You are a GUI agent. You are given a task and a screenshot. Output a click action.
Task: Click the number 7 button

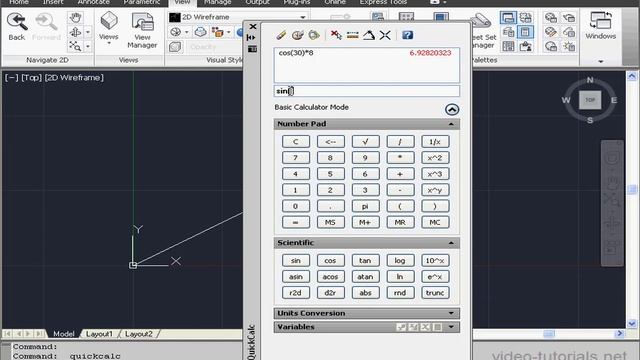pyautogui.click(x=296, y=158)
